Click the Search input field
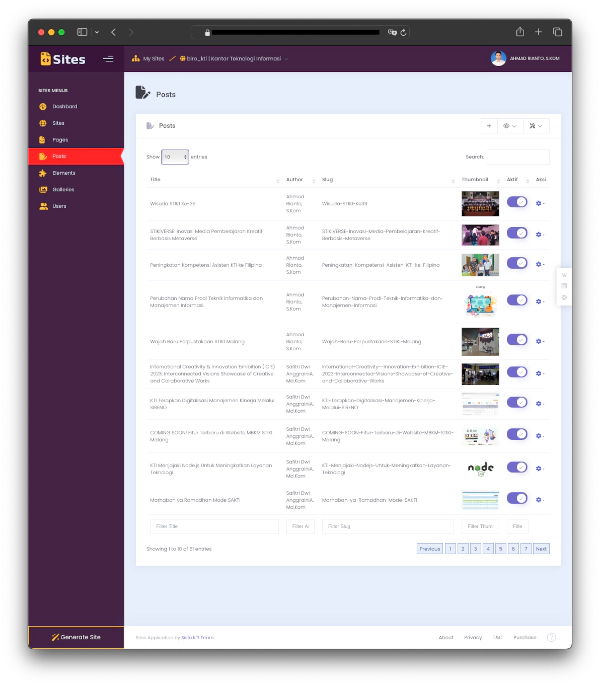Image resolution: width=600 pixels, height=686 pixels. (518, 157)
